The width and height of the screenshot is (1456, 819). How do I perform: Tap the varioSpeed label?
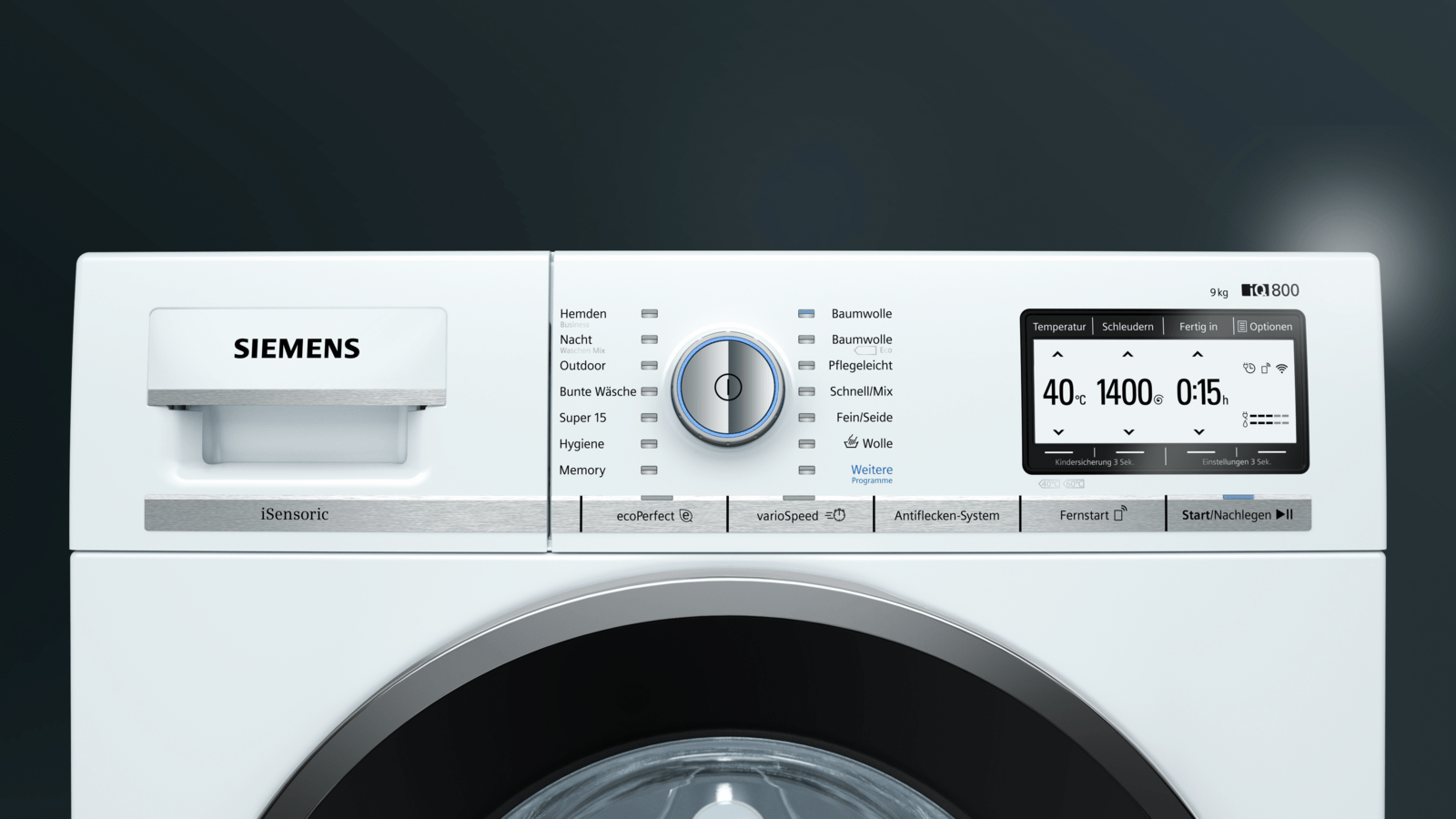coord(787,516)
